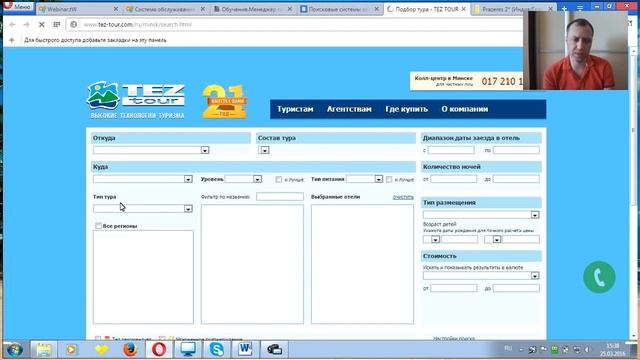Open camera recorder app in taskbar

(274, 350)
